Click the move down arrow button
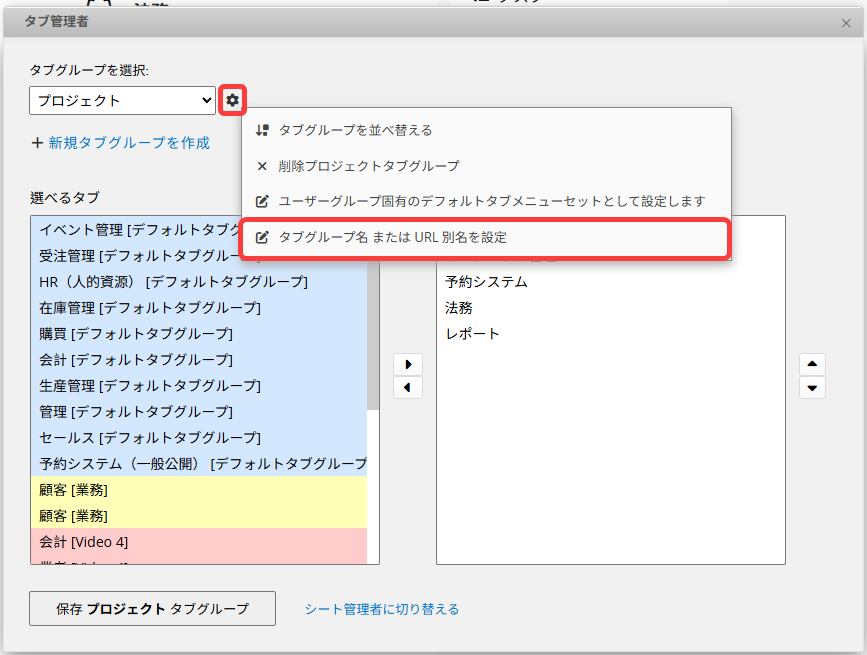The height and width of the screenshot is (655, 867). point(812,388)
